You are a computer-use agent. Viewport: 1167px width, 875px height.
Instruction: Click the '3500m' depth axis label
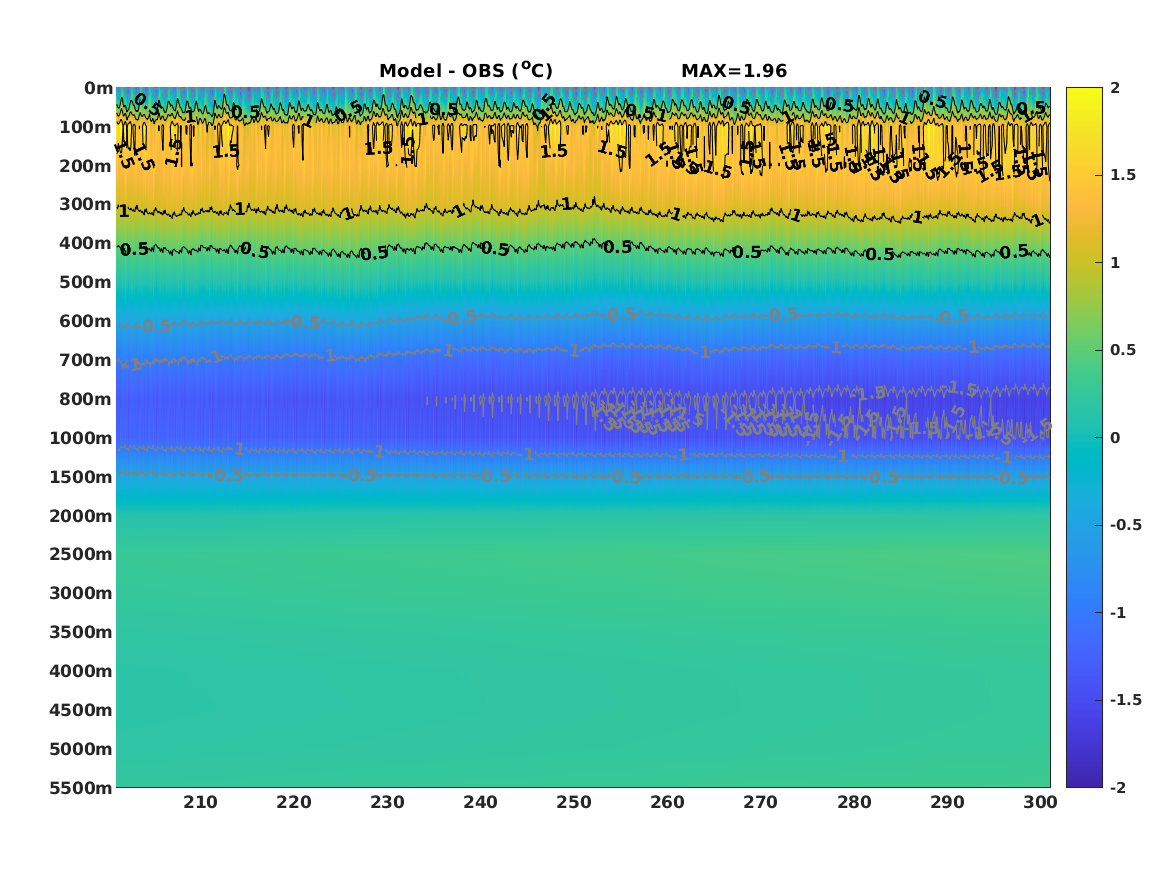point(81,632)
